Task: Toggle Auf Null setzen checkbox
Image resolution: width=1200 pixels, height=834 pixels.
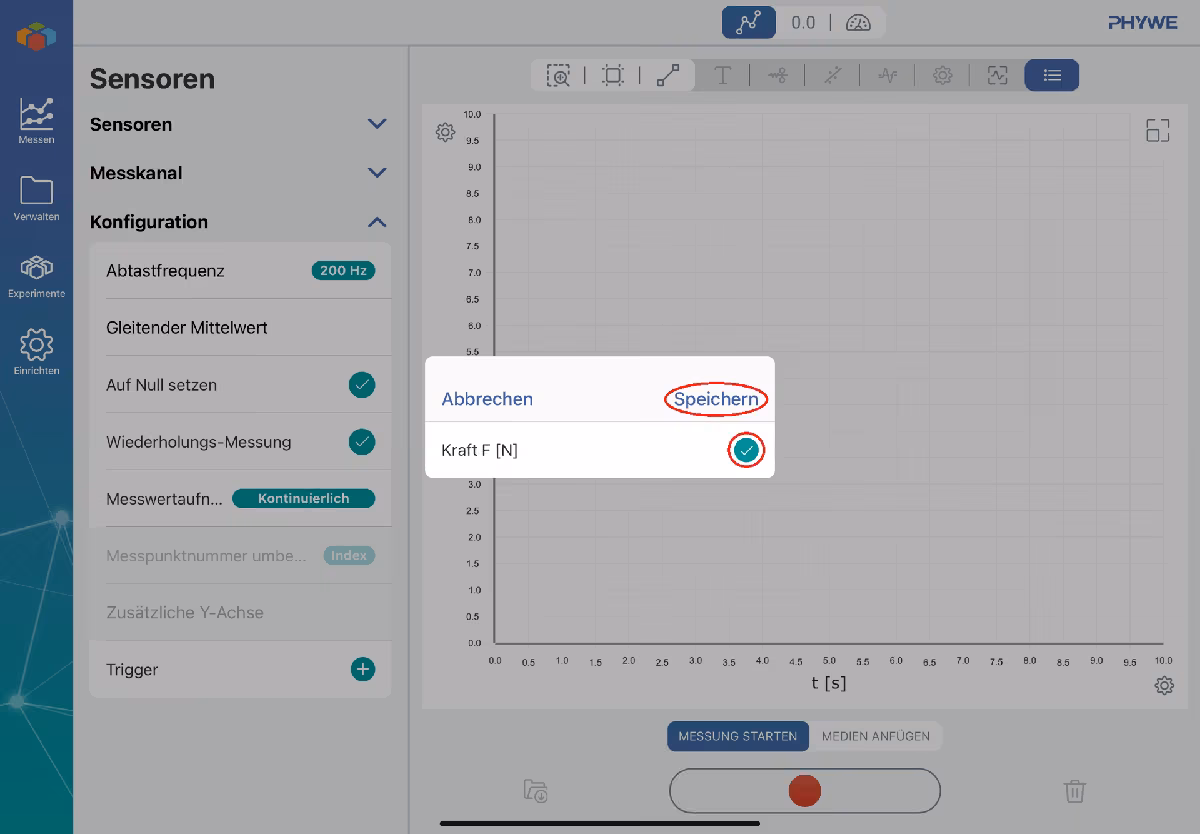Action: (362, 384)
